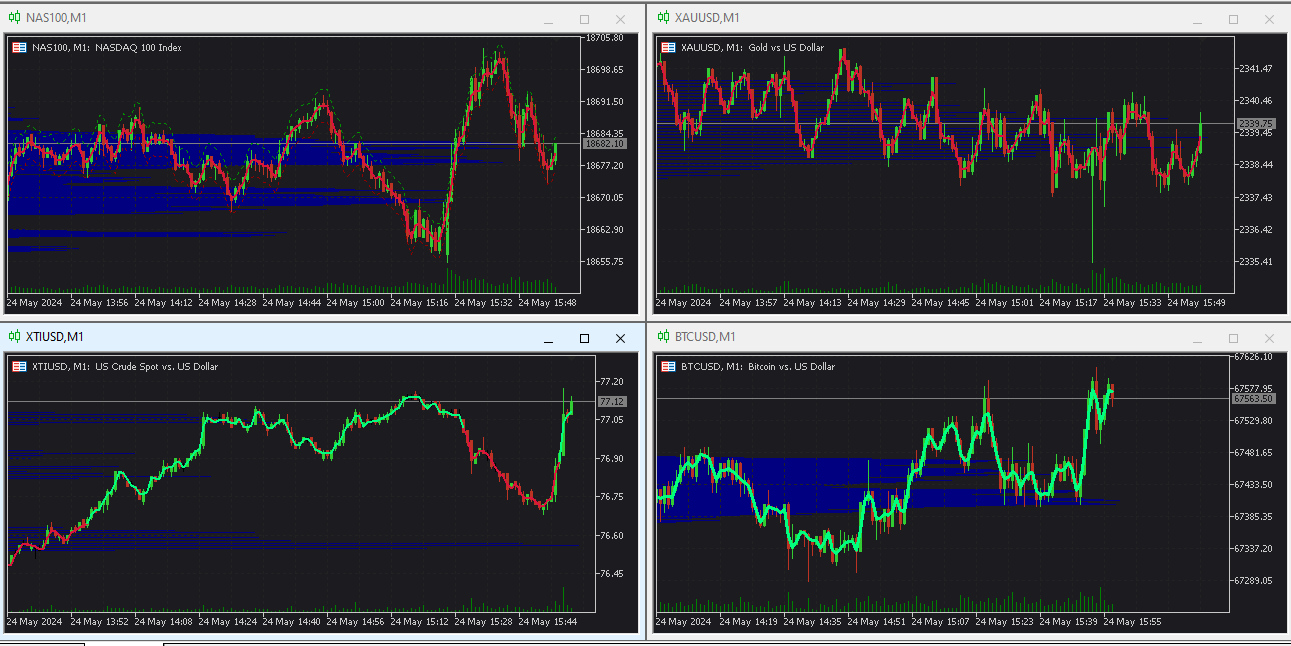Click the symbol info icon beside NASDAQ 100 Index
Screen dimensions: 1291x646
coord(19,47)
